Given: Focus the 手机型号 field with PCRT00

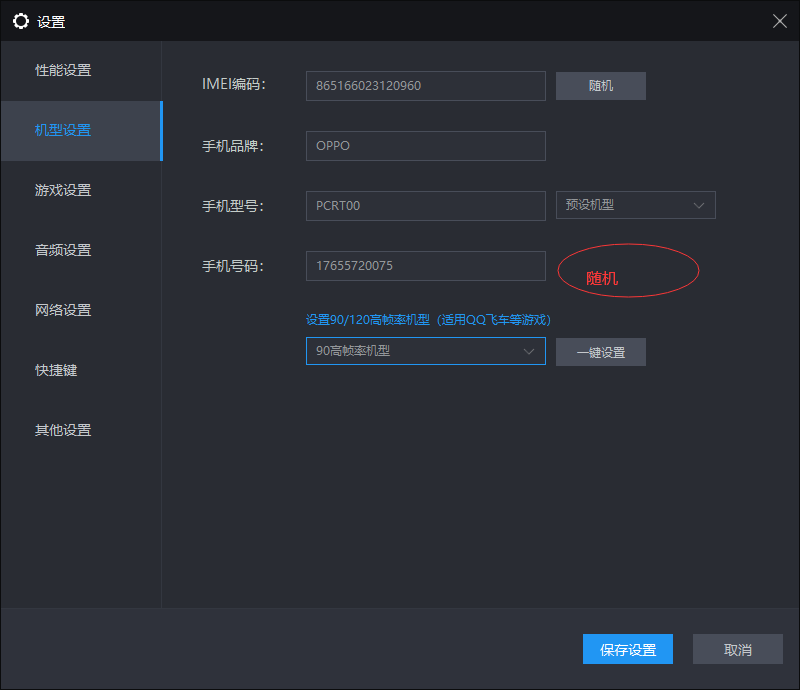Looking at the screenshot, I should pyautogui.click(x=425, y=206).
